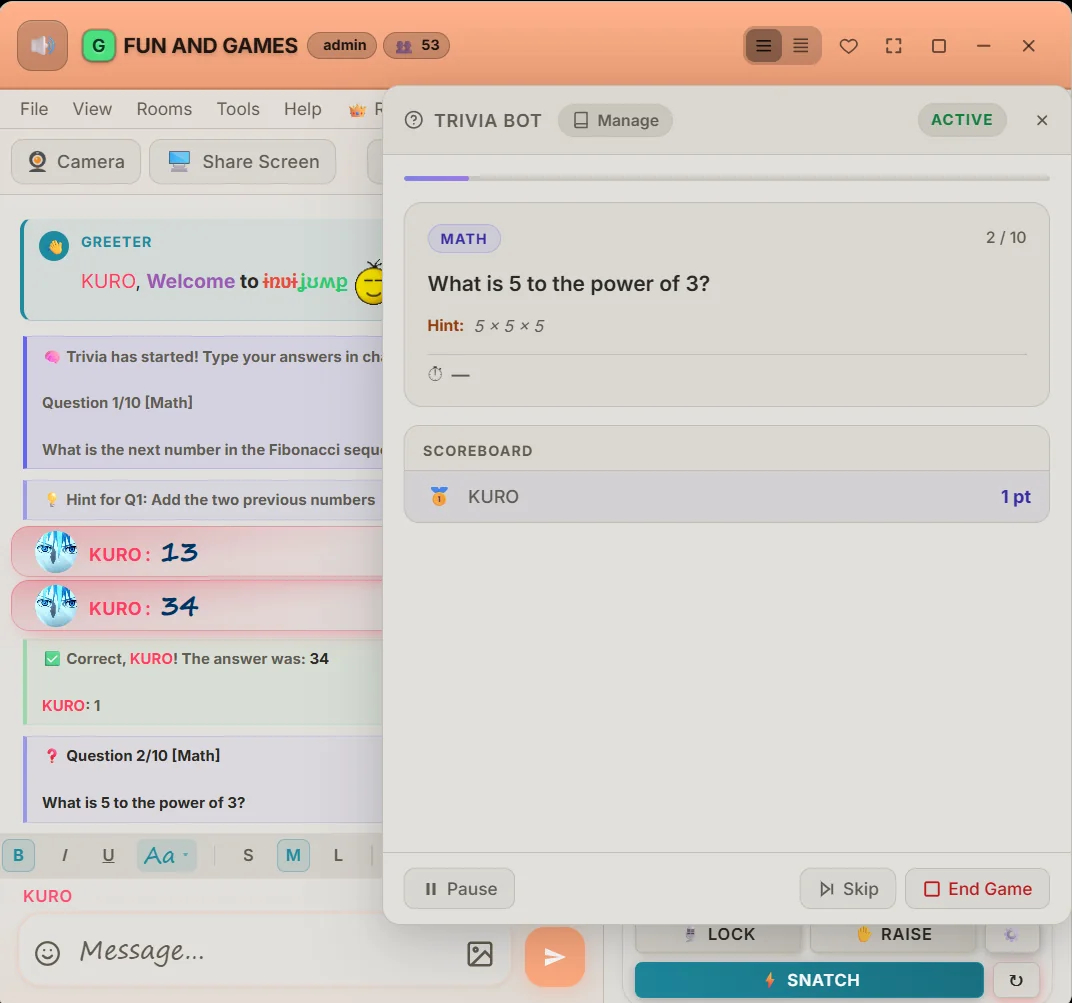Click KURO's avatar beside message 13
The image size is (1072, 1003).
[56, 552]
